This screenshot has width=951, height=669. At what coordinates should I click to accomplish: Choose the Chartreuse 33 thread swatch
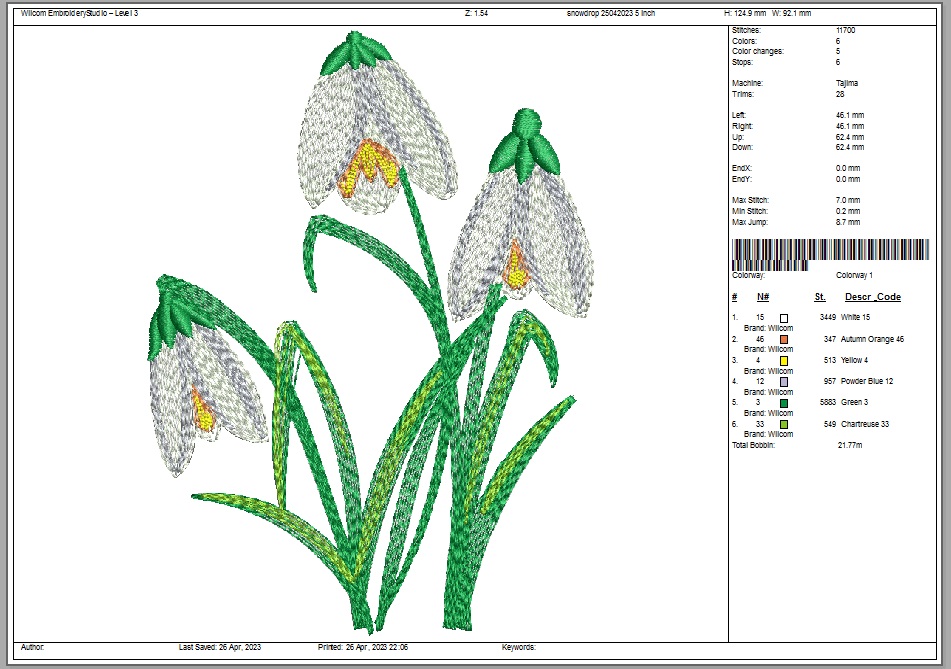784,424
